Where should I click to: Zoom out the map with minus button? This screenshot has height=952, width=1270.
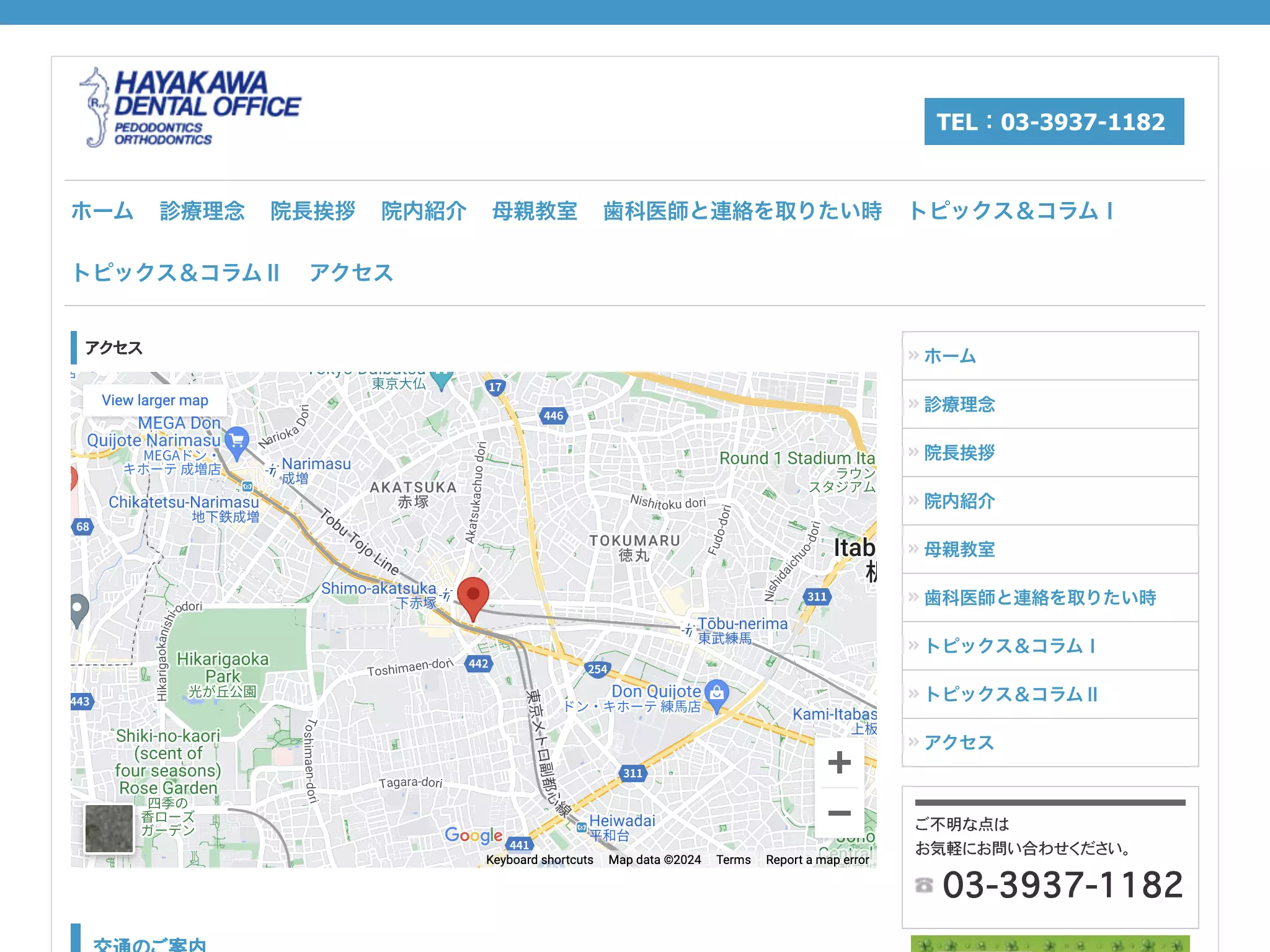pyautogui.click(x=839, y=813)
